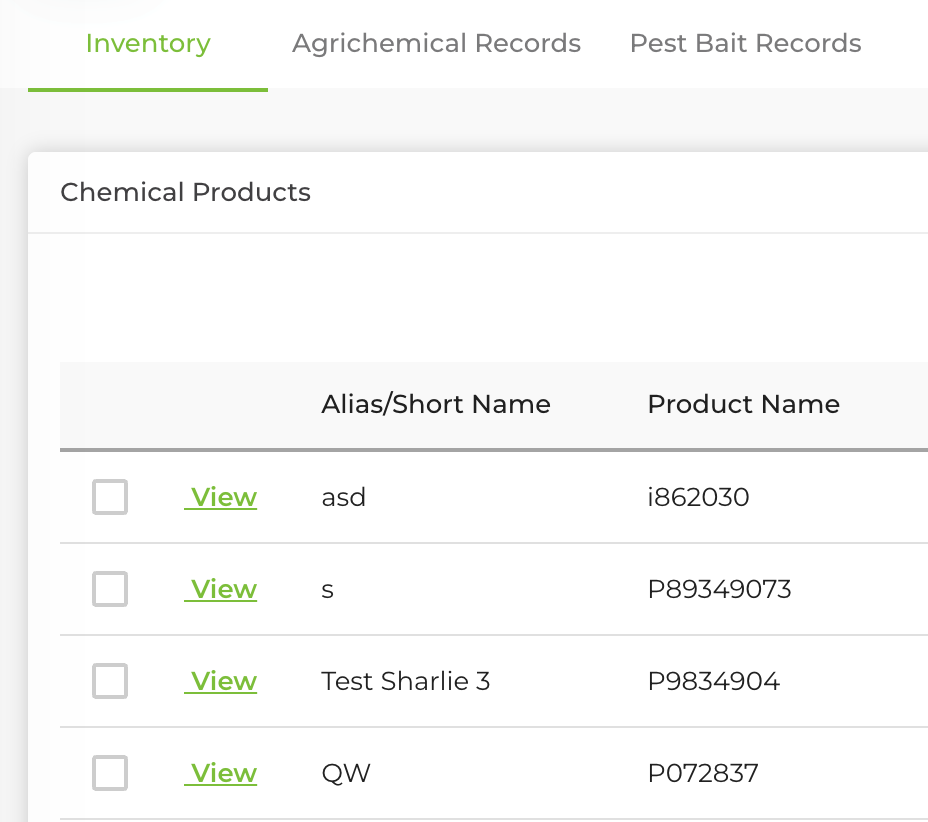Click the Chemical Products panel heading
Screen dimensions: 928x822
point(186,192)
